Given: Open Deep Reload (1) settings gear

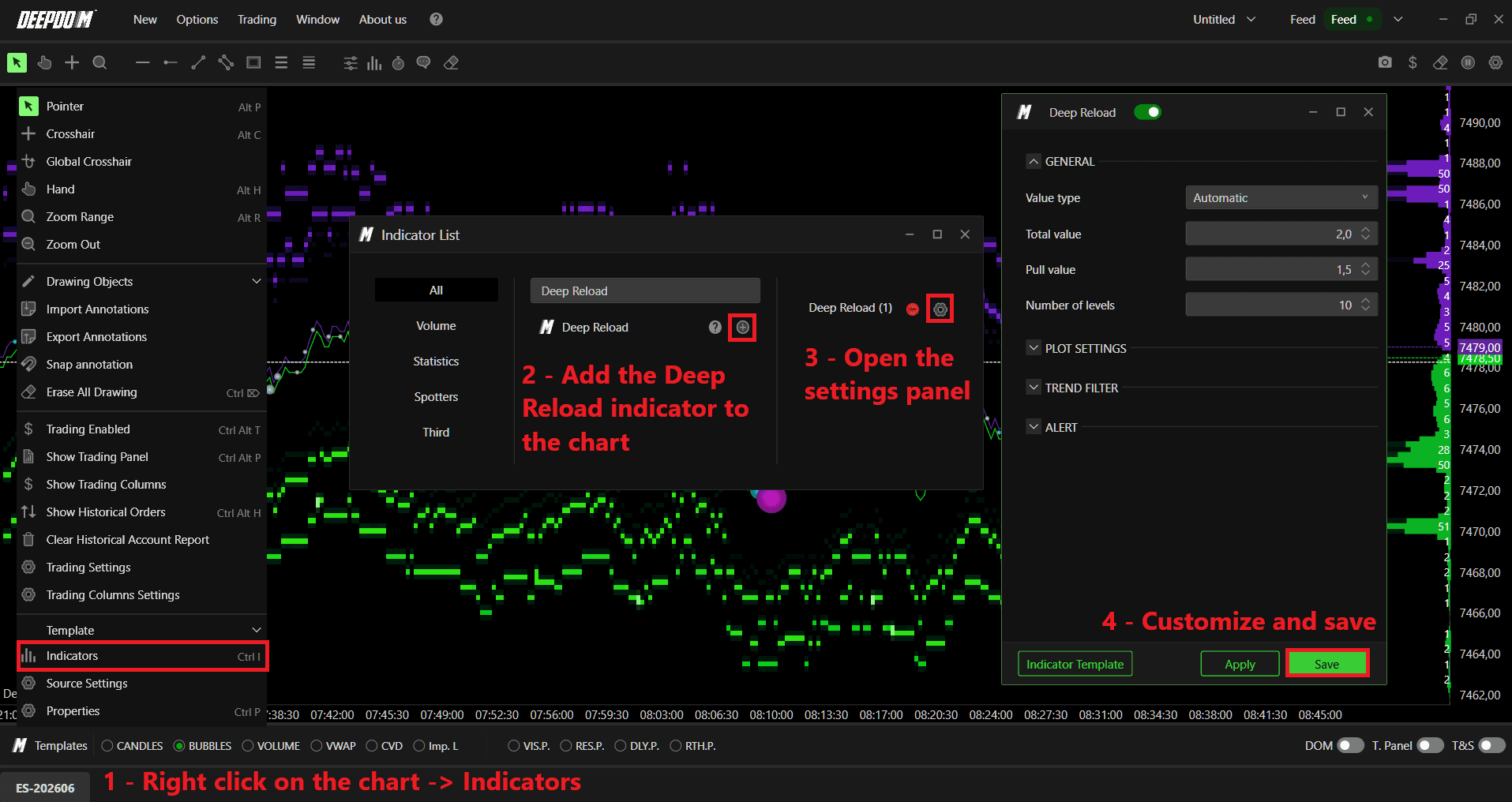Looking at the screenshot, I should click(940, 309).
